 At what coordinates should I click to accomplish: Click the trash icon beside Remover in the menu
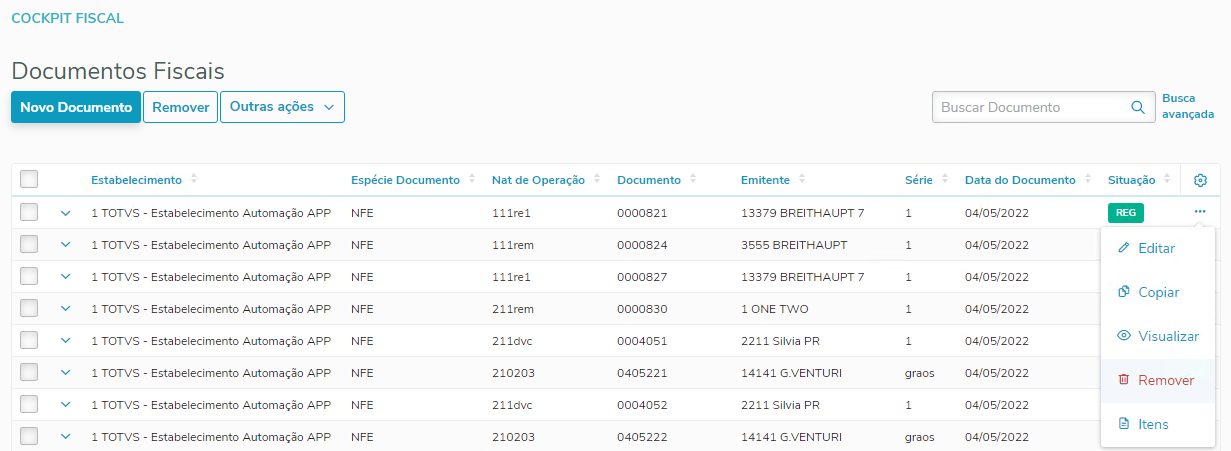coord(1124,380)
